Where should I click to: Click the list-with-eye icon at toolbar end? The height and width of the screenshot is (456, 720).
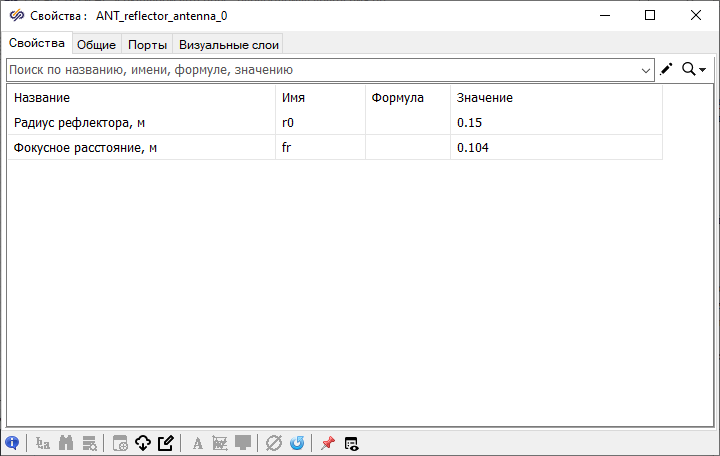pyautogui.click(x=352, y=443)
